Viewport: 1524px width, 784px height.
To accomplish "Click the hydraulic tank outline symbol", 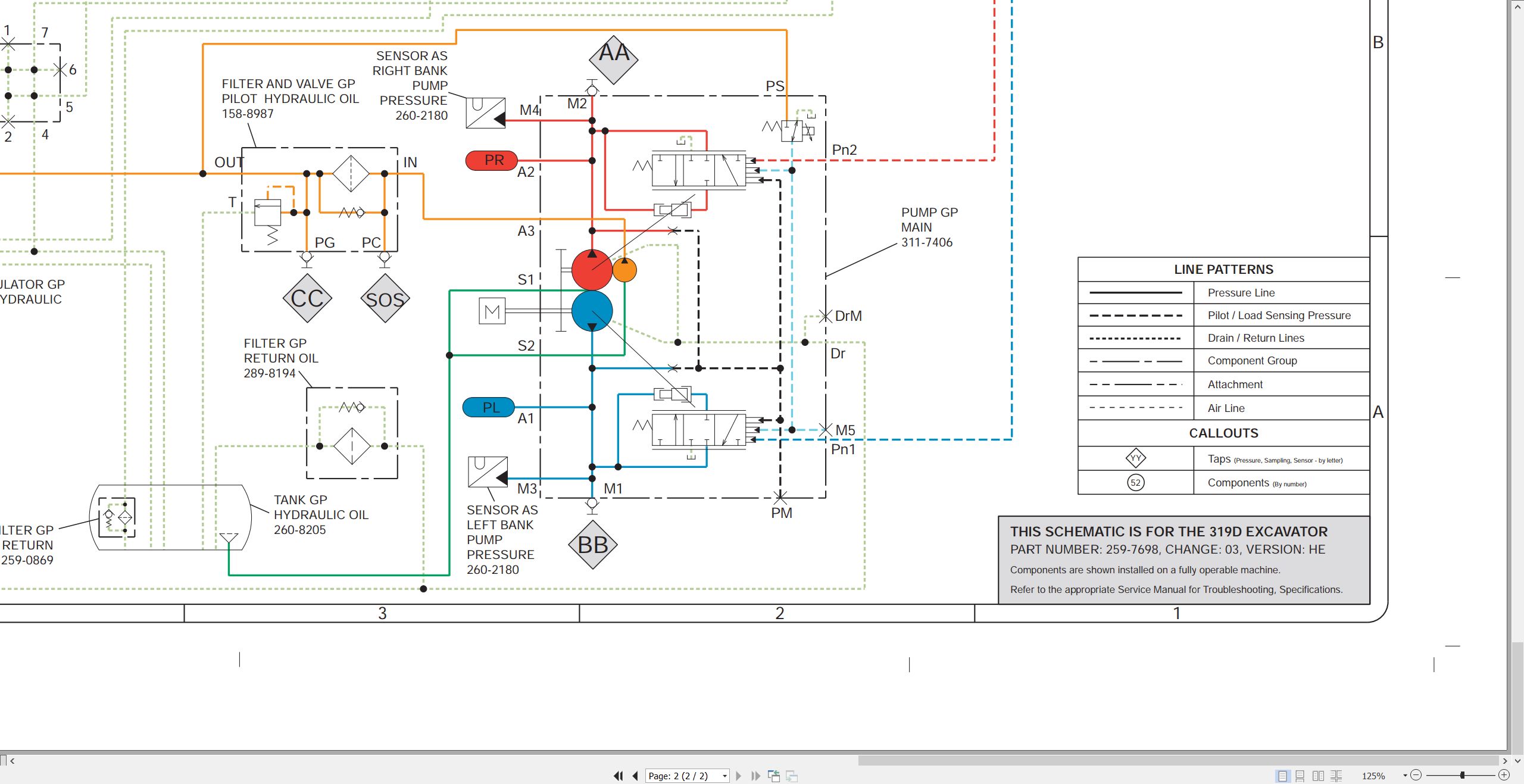I will [170, 517].
